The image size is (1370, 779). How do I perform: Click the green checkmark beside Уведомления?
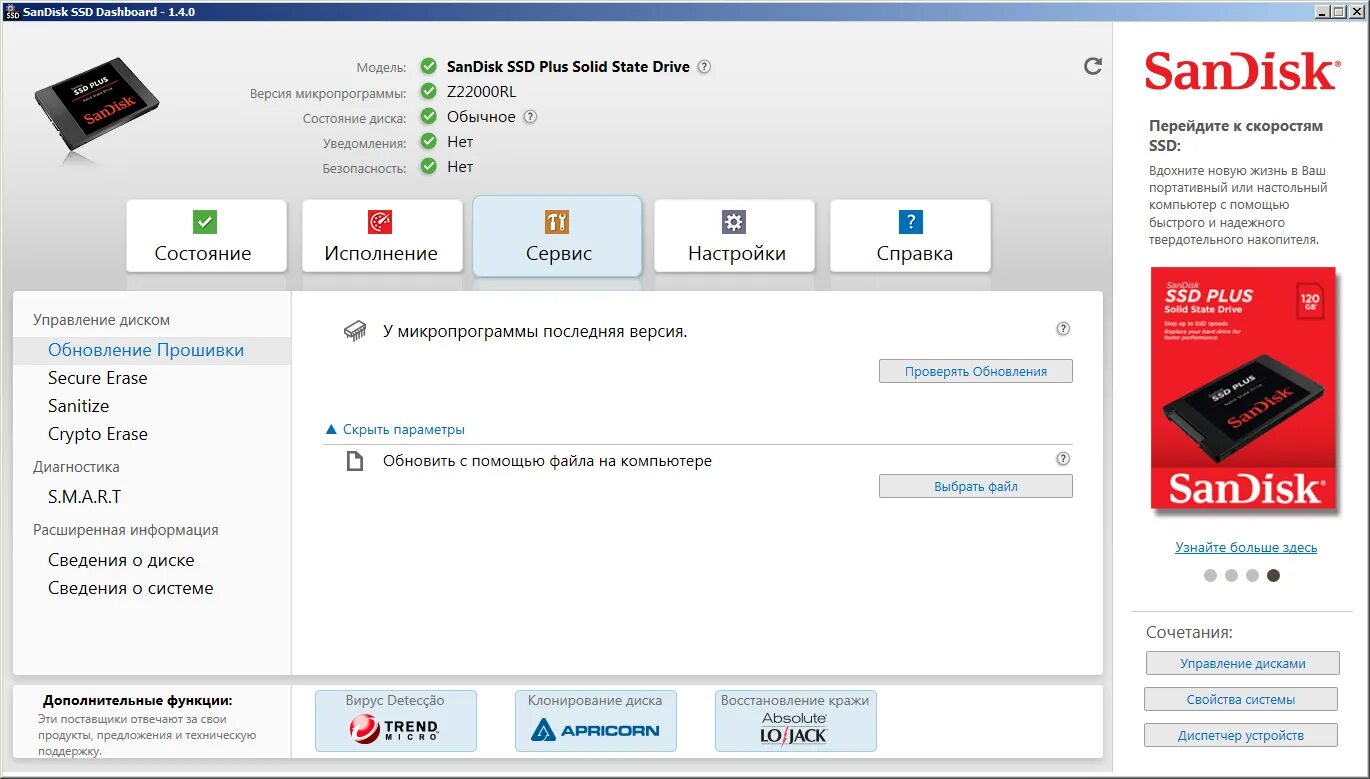click(429, 141)
